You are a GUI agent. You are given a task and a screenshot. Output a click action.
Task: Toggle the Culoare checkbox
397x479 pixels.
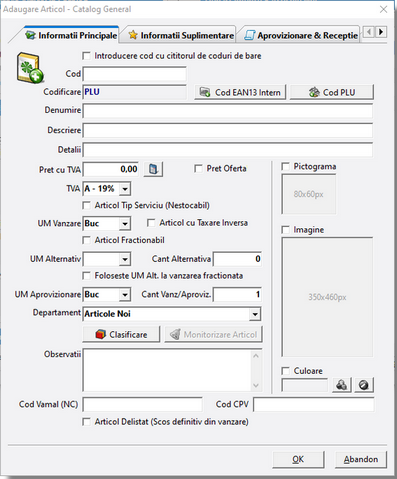point(285,371)
